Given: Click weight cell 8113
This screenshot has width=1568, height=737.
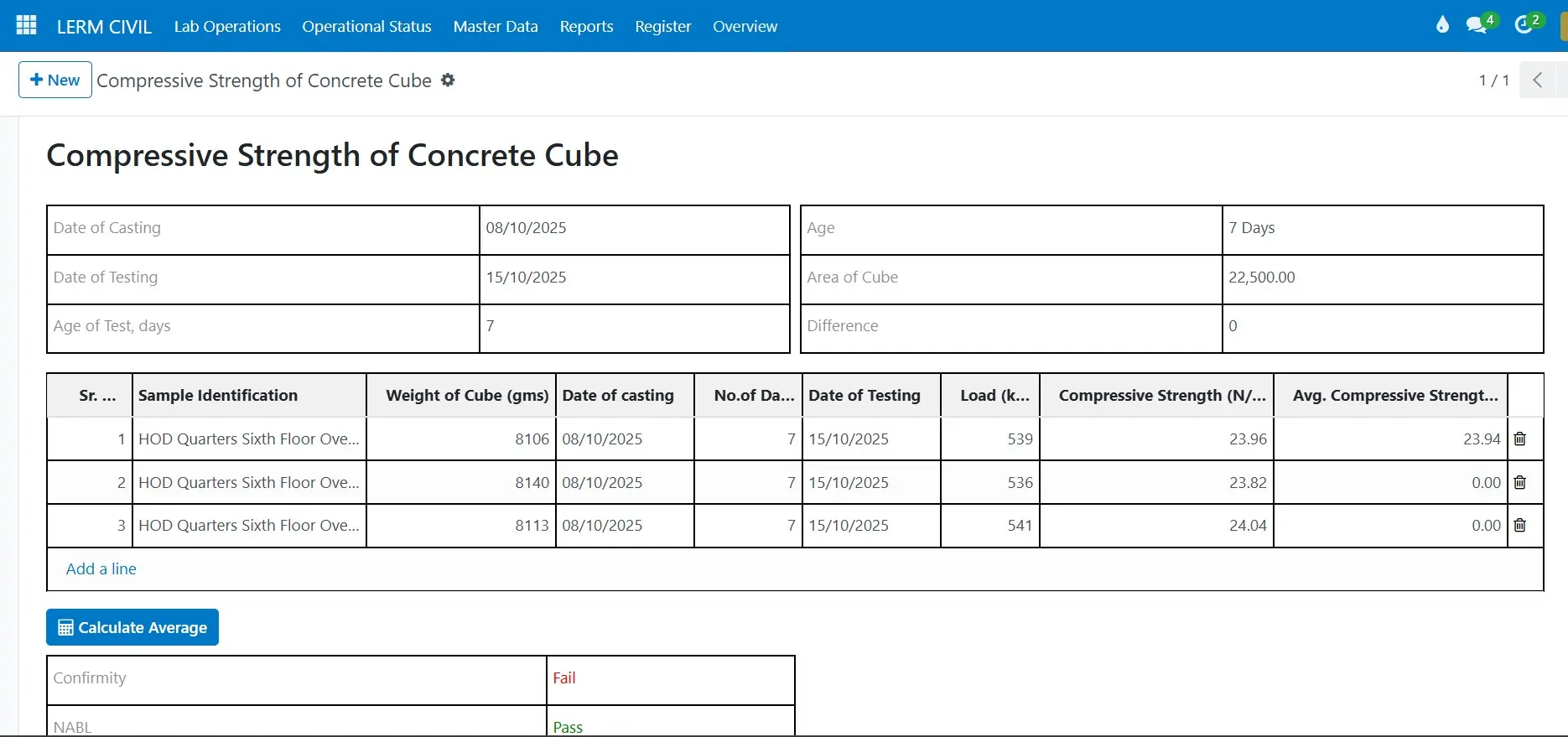Looking at the screenshot, I should [461, 525].
